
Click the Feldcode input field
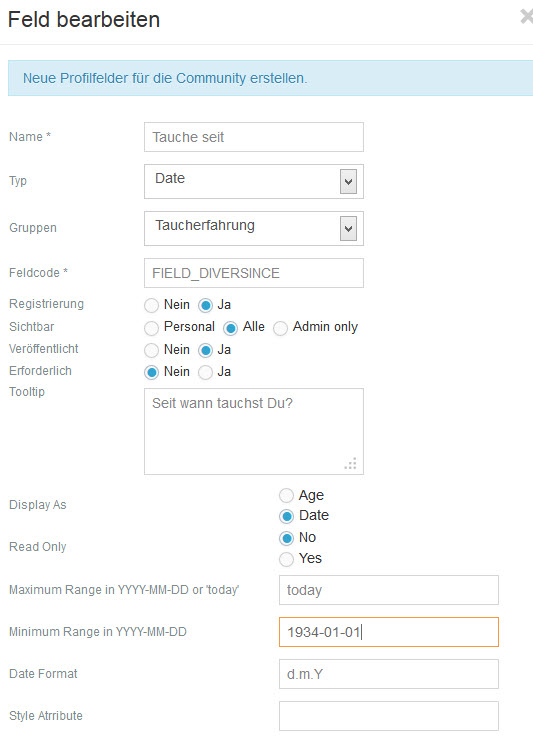[x=254, y=273]
